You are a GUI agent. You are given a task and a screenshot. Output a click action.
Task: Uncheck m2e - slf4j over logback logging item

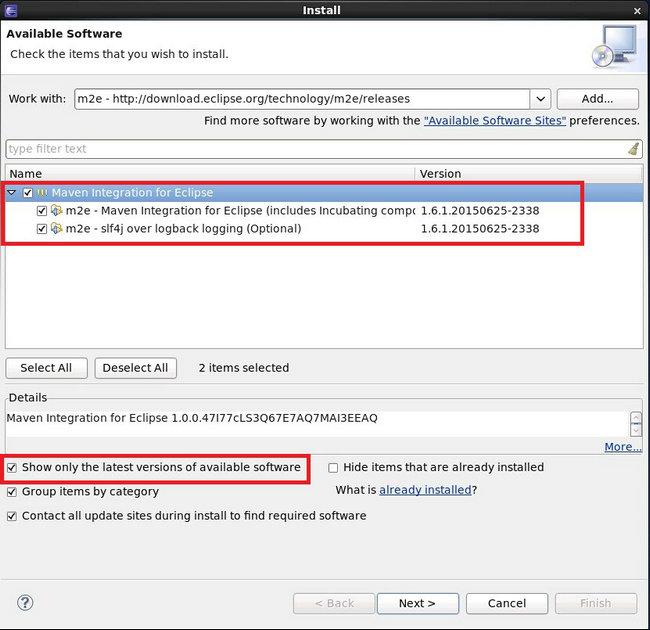[x=41, y=228]
